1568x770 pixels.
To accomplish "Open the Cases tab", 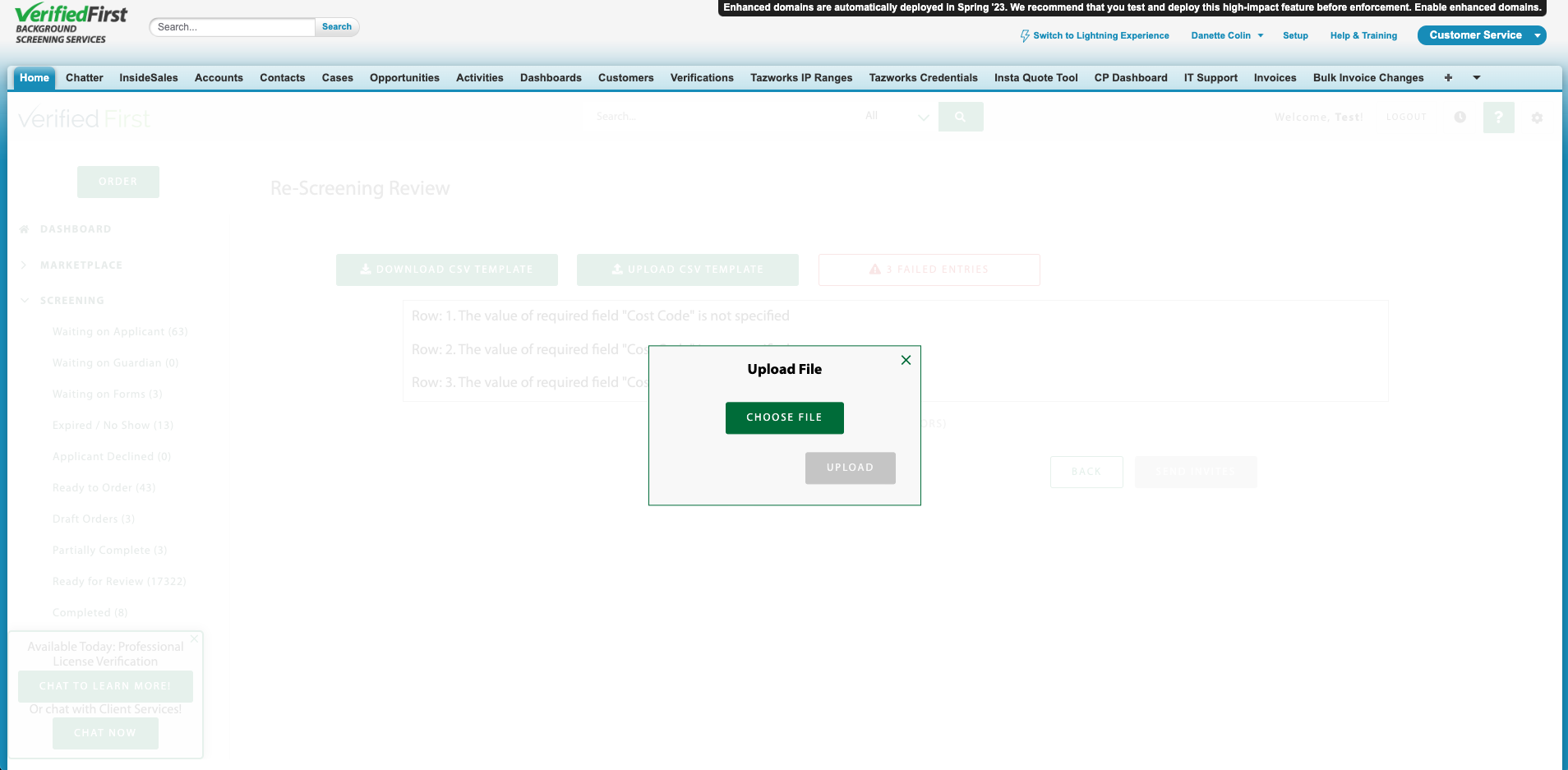I will [338, 78].
